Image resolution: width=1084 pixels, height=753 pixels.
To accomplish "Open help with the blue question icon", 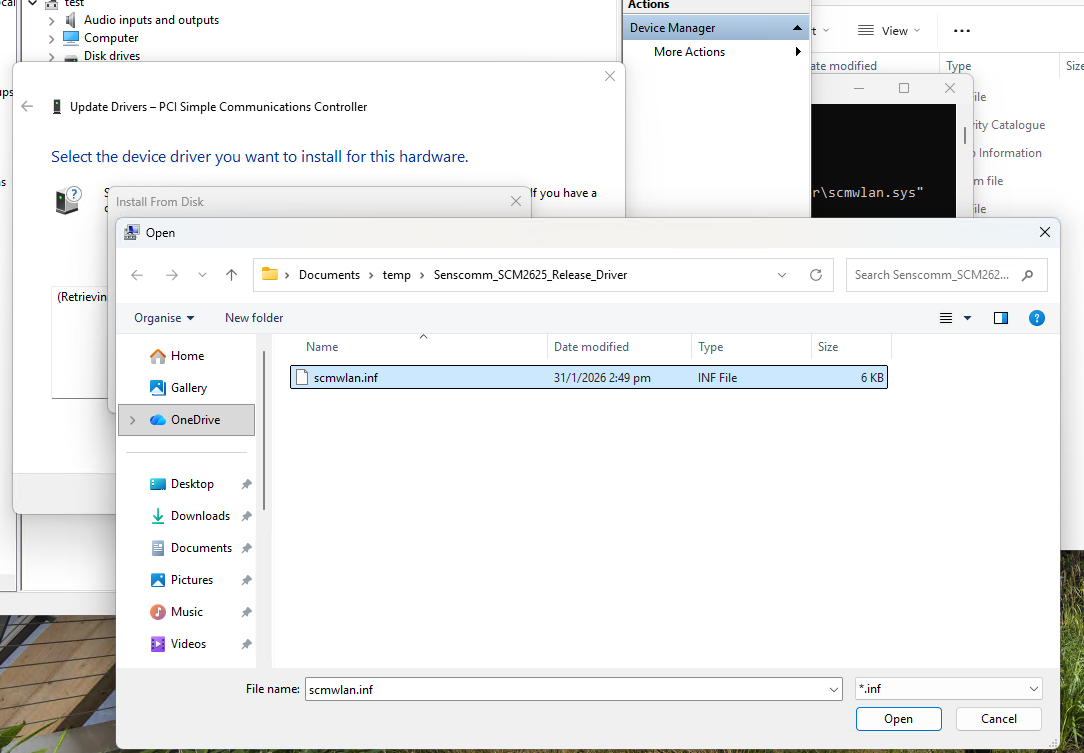I will (x=1036, y=318).
